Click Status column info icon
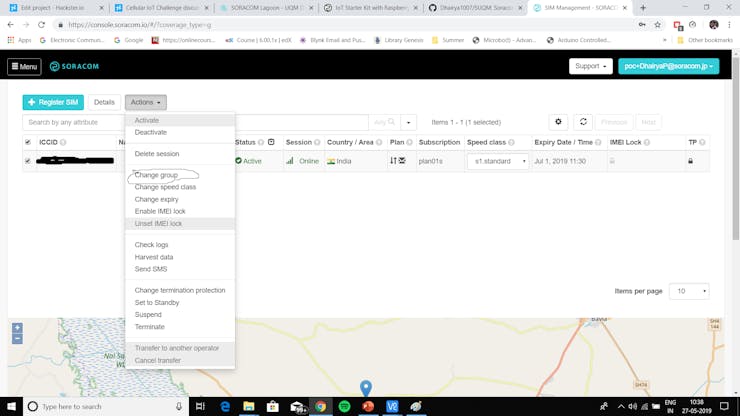 [261, 143]
